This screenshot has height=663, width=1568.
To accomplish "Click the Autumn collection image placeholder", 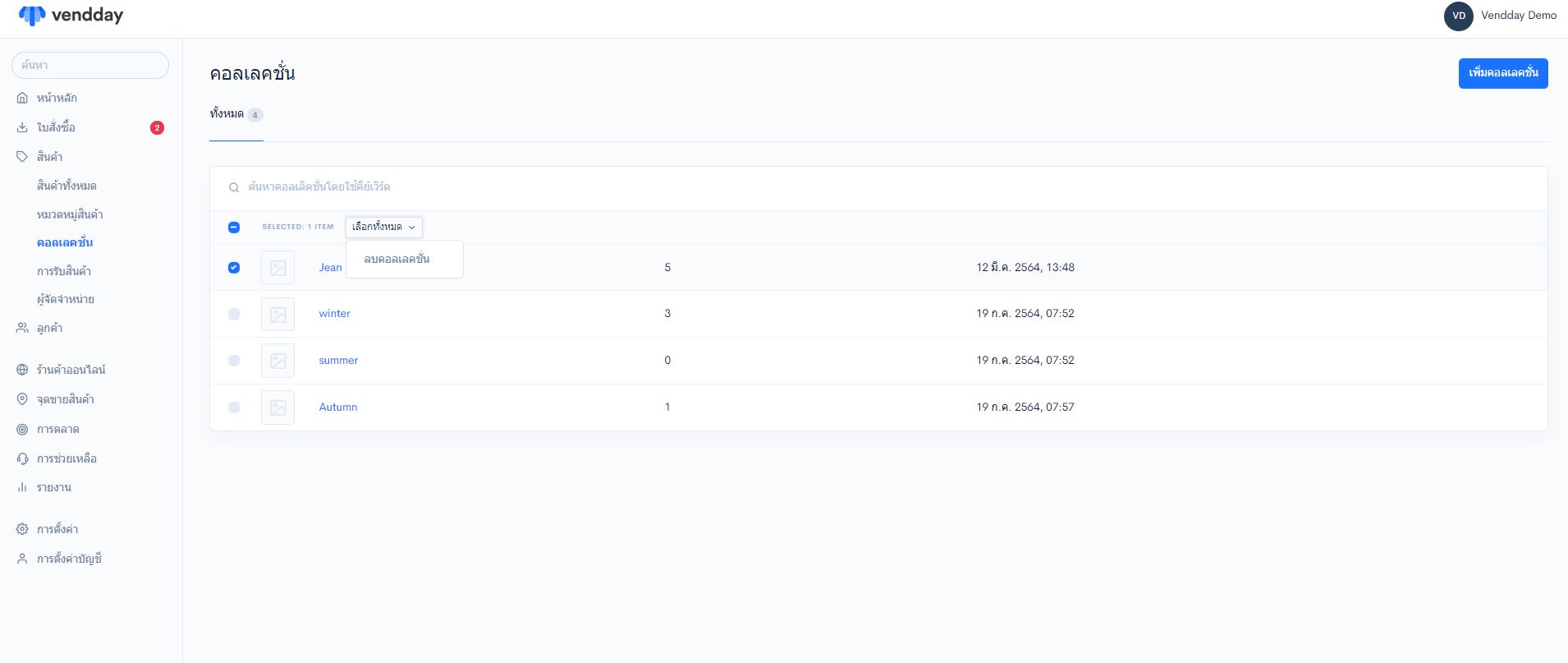I will click(x=277, y=407).
